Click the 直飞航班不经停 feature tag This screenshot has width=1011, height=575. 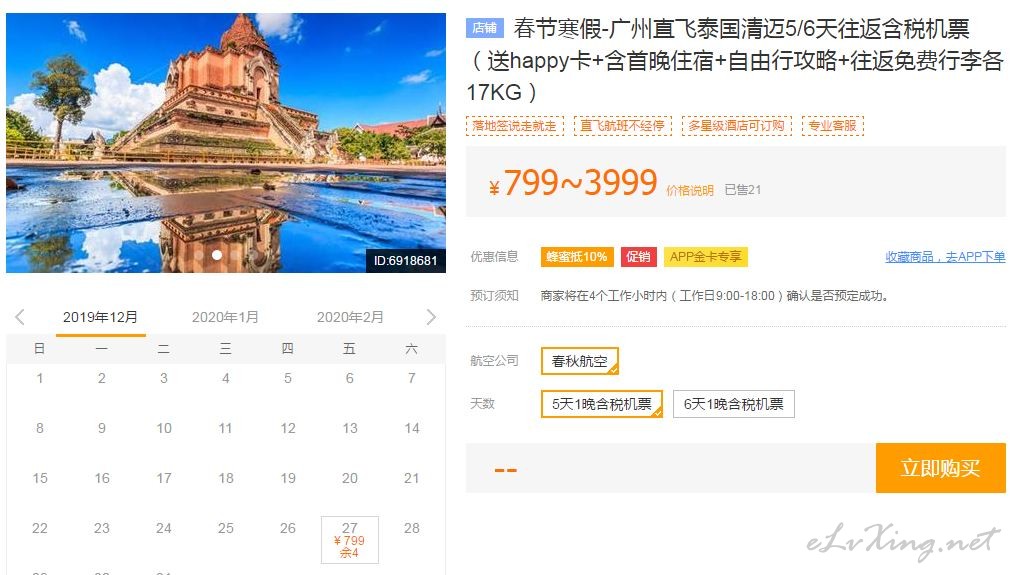622,126
